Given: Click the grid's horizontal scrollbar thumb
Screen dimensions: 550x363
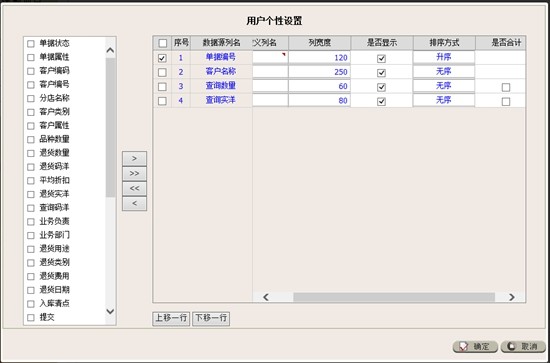Looking at the screenshot, I should pyautogui.click(x=394, y=297).
